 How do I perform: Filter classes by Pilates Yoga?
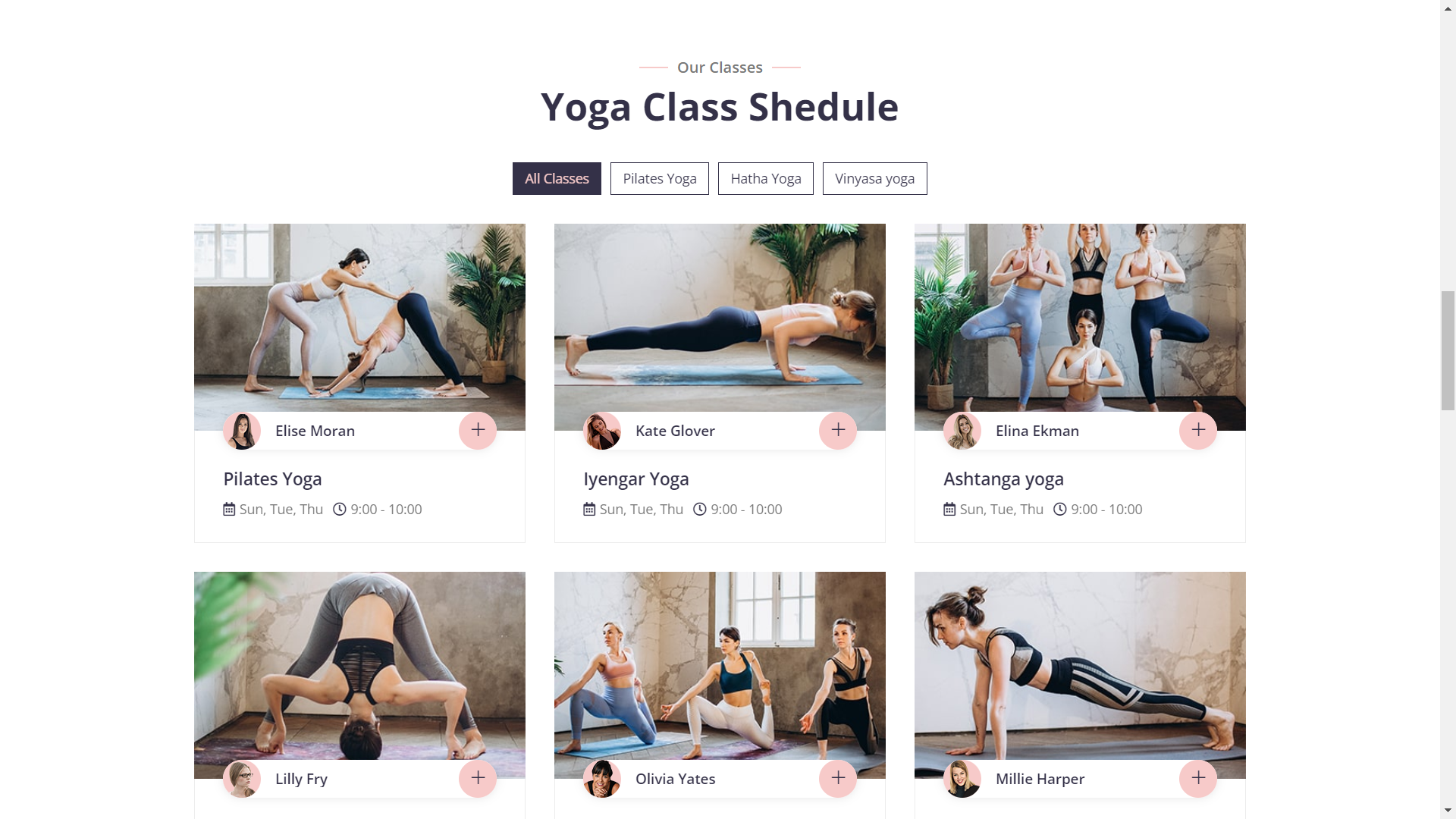(x=660, y=179)
